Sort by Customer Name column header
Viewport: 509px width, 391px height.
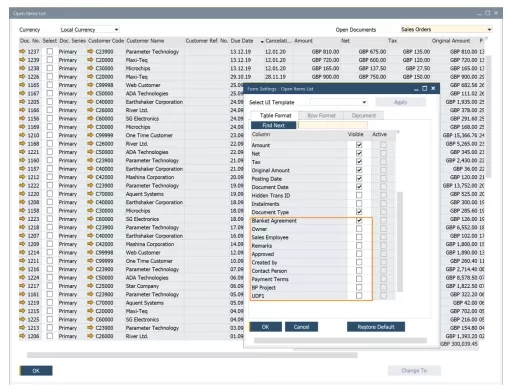(145, 41)
